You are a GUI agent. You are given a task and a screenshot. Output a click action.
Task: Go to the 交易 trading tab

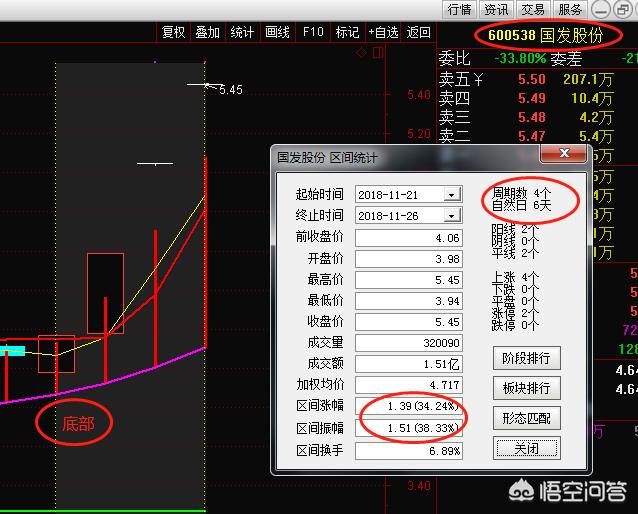[533, 9]
